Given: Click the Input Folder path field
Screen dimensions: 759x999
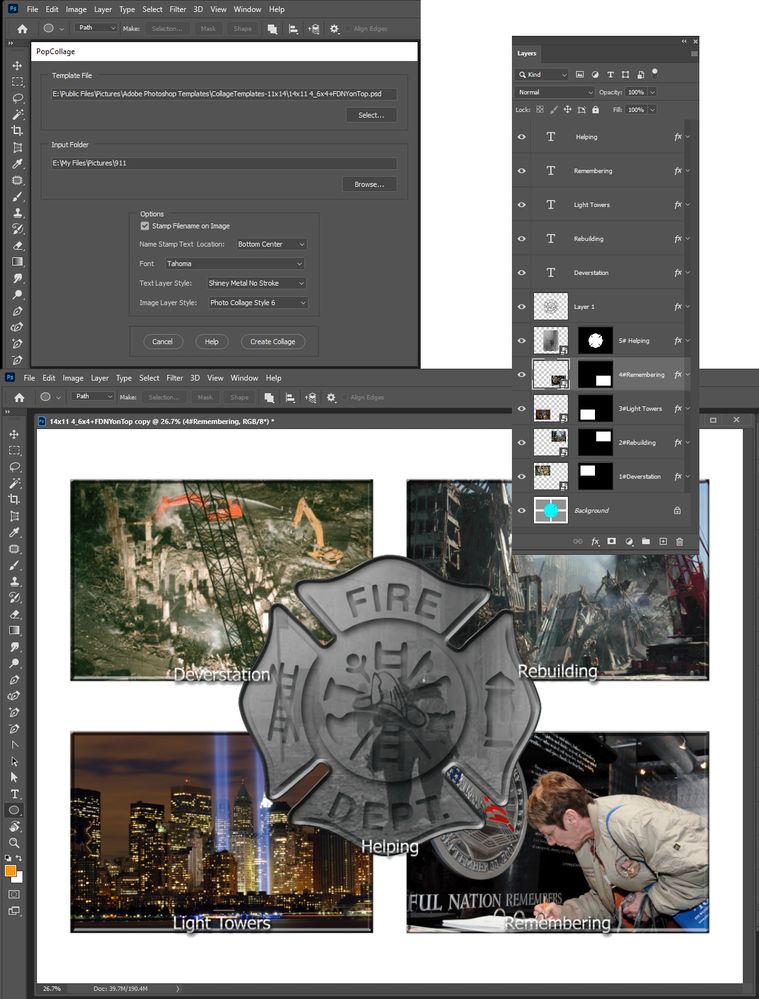Looking at the screenshot, I should [224, 163].
